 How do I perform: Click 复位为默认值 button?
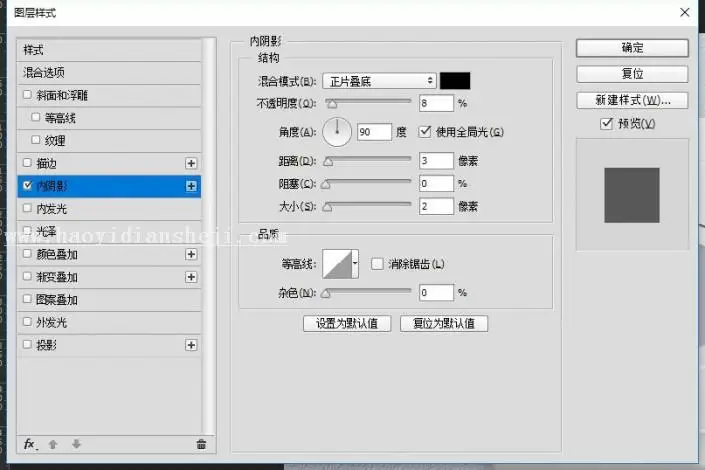[444, 323]
